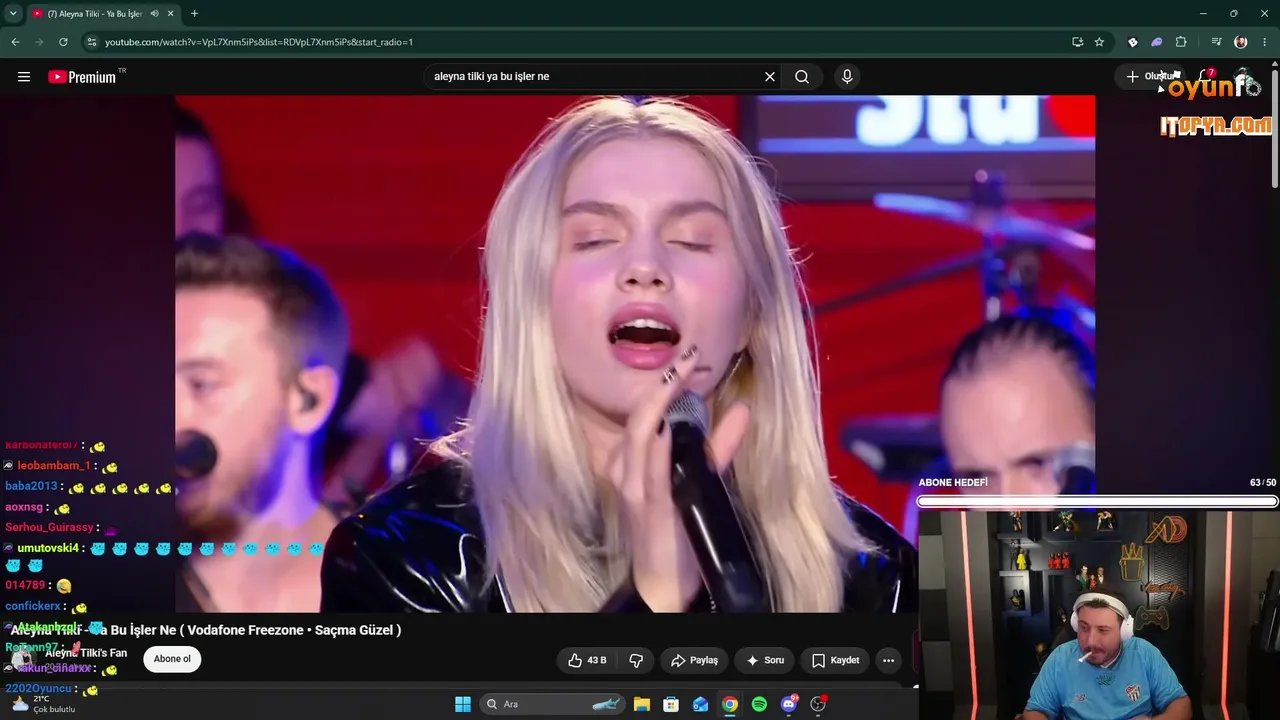Image resolution: width=1280 pixels, height=720 pixels.
Task: Open the Oluştur create menu
Action: (x=1150, y=77)
